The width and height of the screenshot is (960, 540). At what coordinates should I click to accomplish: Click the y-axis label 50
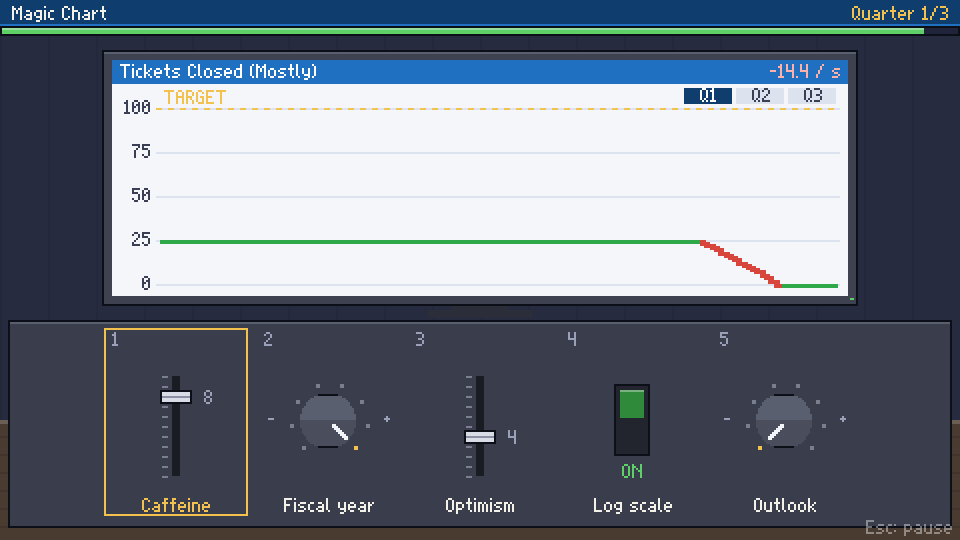[x=141, y=195]
